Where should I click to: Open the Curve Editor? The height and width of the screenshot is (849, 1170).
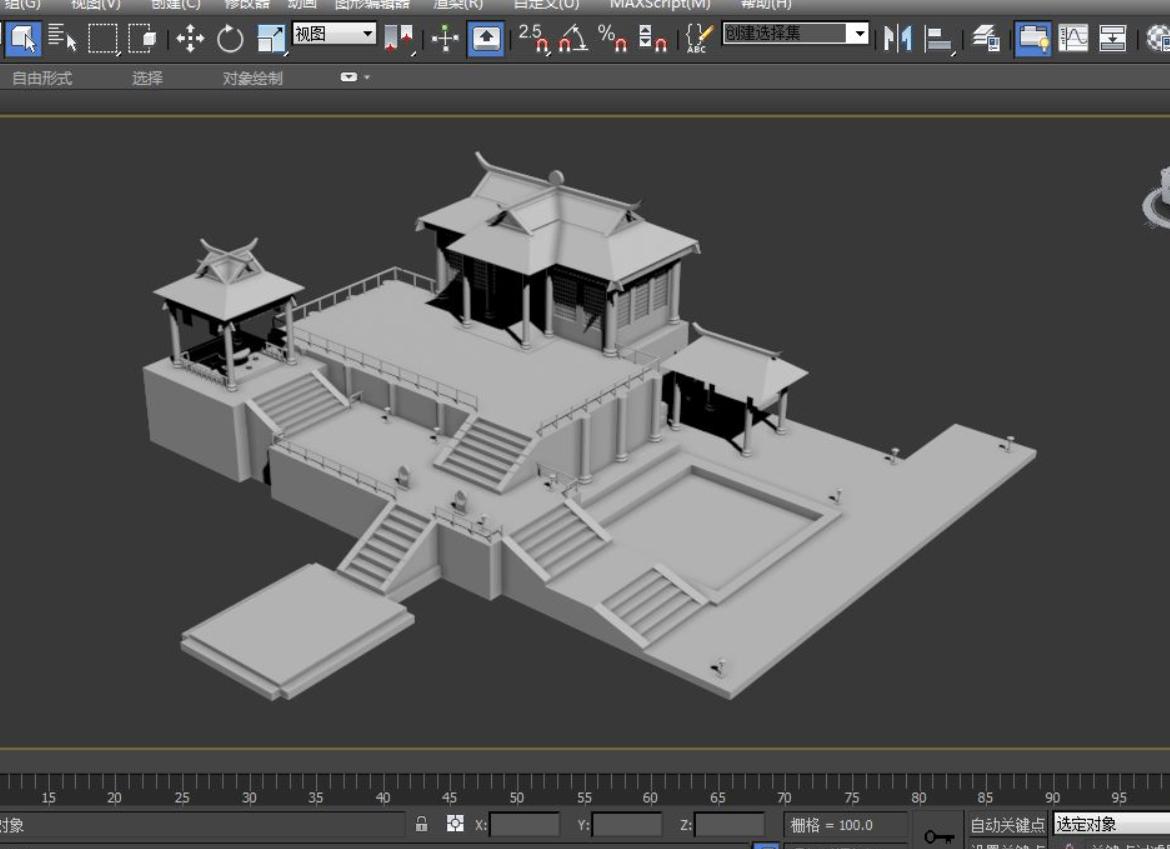(1073, 39)
